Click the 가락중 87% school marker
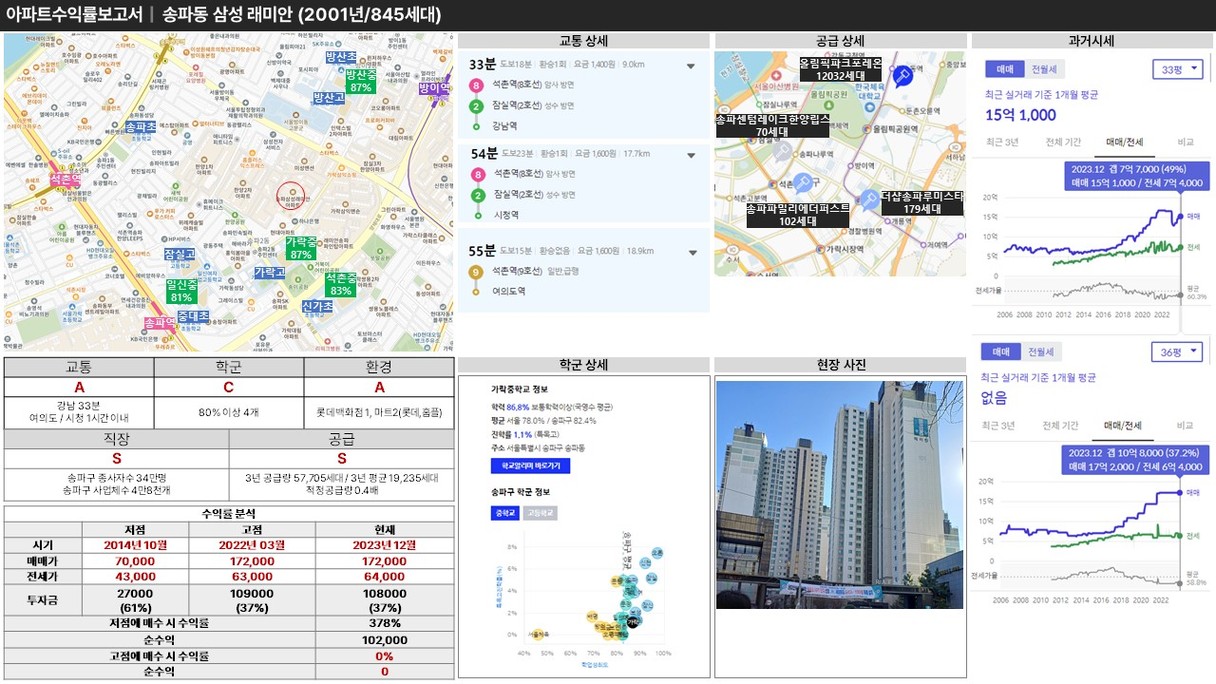 coord(301,248)
